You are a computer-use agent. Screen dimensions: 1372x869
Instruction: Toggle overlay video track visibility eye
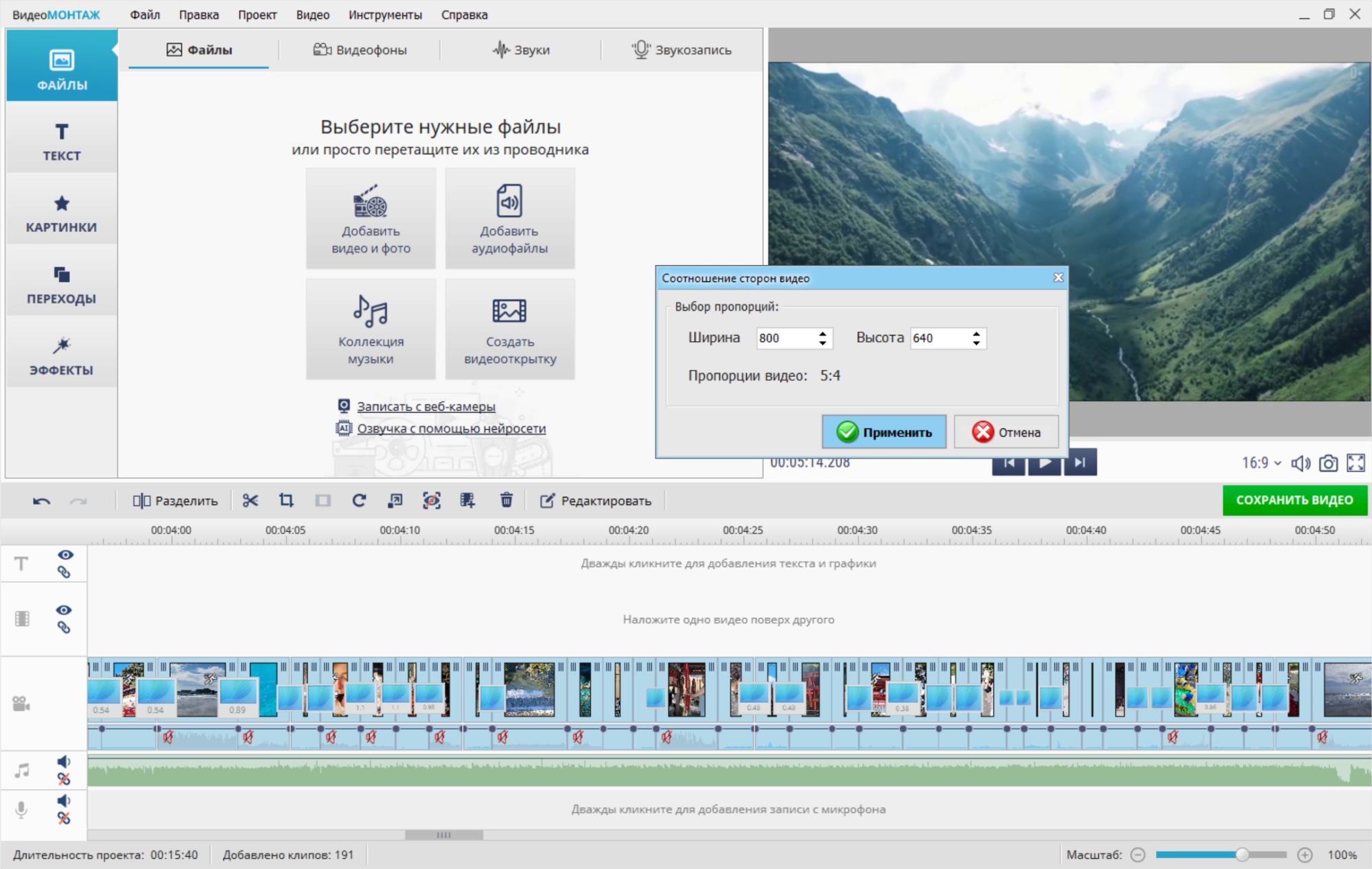[64, 610]
